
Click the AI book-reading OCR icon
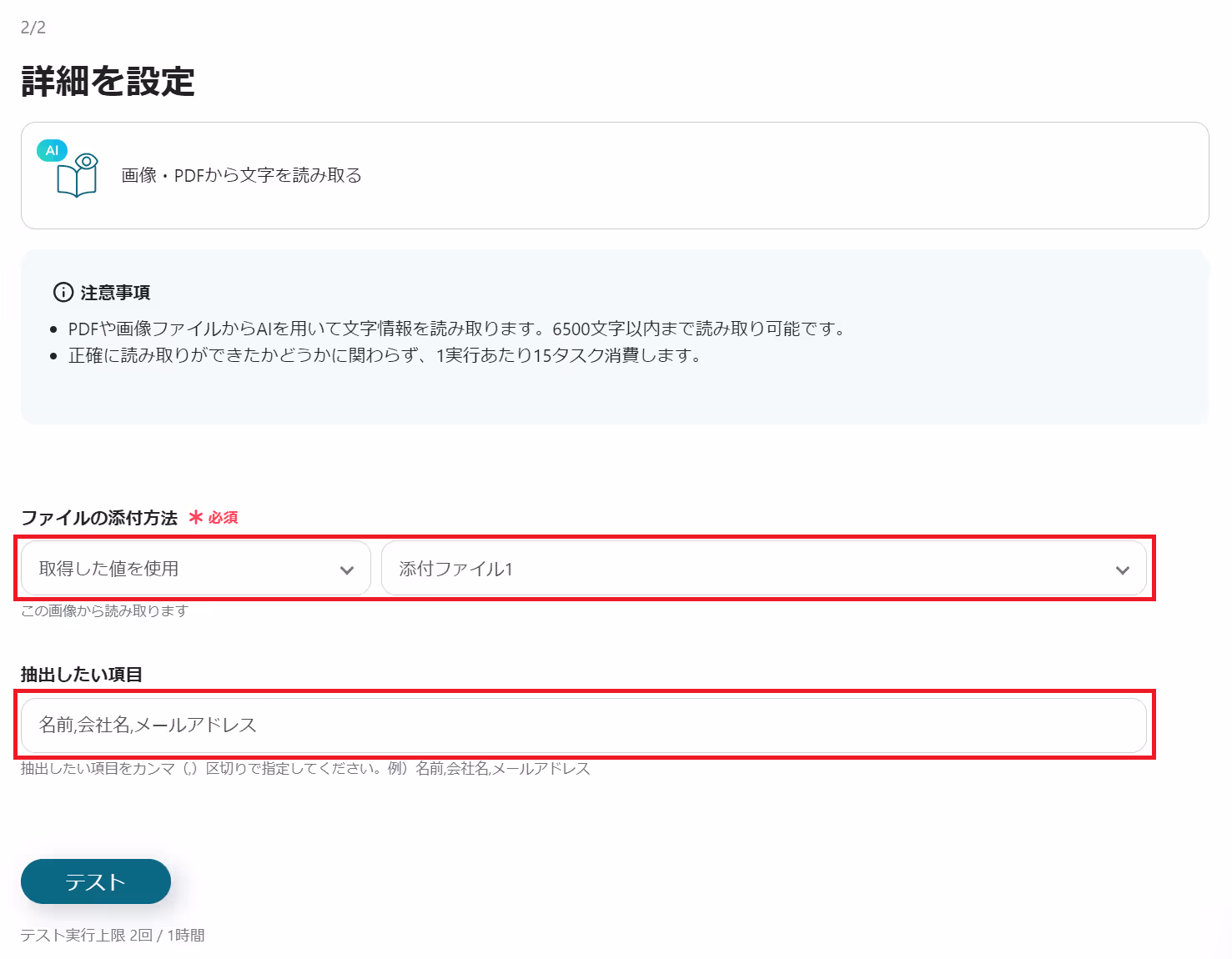pyautogui.click(x=68, y=169)
